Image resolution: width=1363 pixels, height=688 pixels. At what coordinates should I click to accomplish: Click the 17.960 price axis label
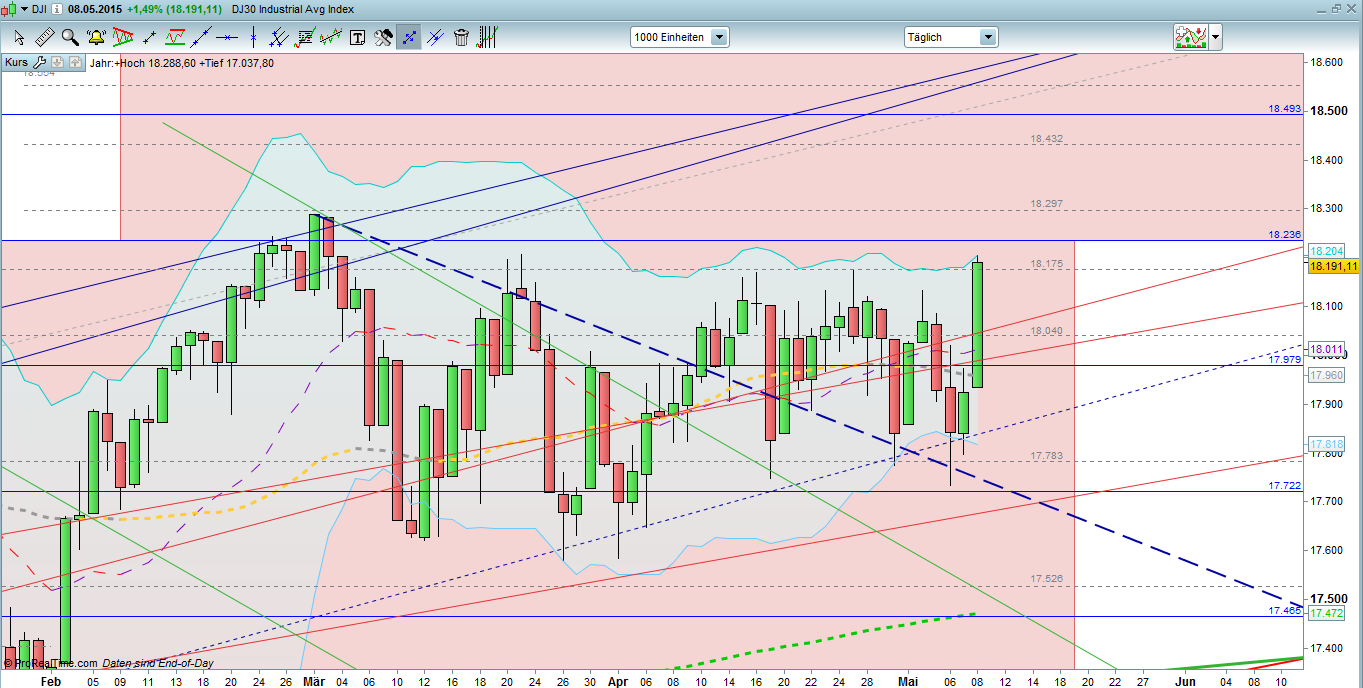1326,374
